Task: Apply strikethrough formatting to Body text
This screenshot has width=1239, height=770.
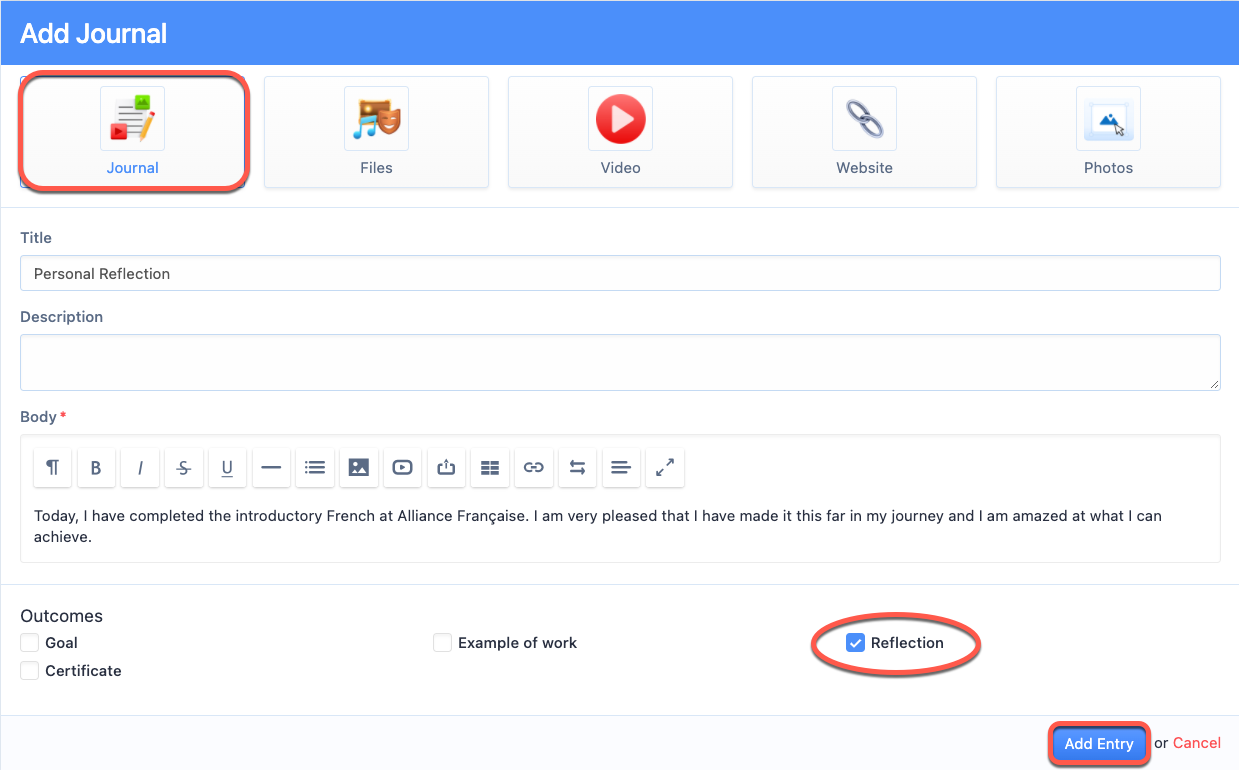Action: 184,467
